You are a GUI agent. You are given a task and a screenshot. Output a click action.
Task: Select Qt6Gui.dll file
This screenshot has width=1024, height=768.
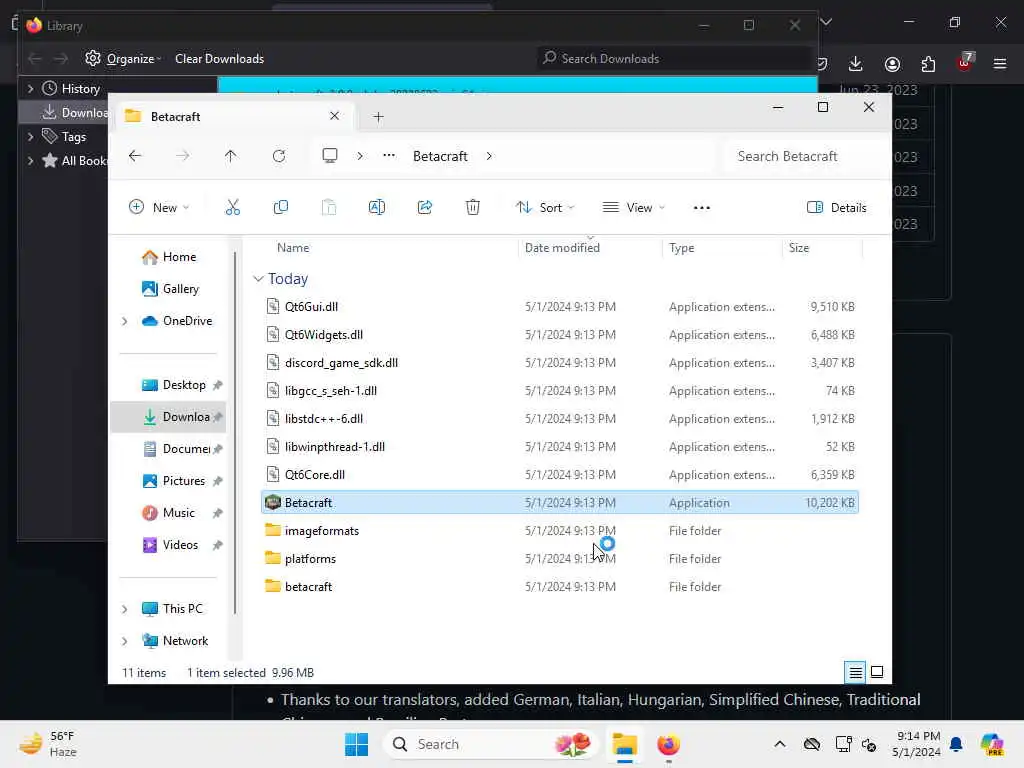[x=560, y=306]
